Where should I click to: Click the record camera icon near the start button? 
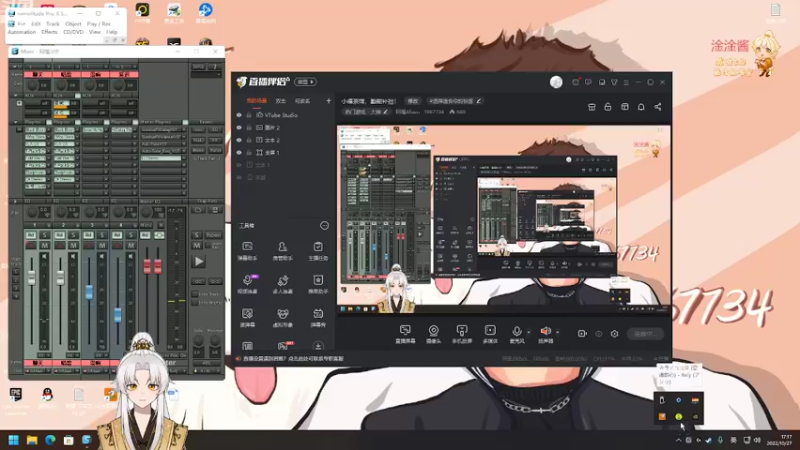point(582,334)
